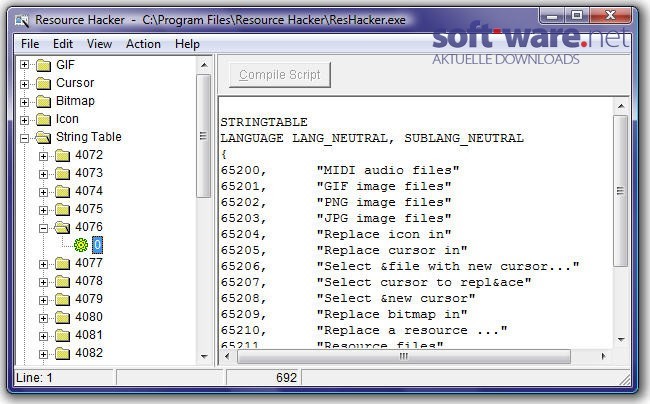
Task: Click the 4077 folder icon
Action: (x=63, y=264)
